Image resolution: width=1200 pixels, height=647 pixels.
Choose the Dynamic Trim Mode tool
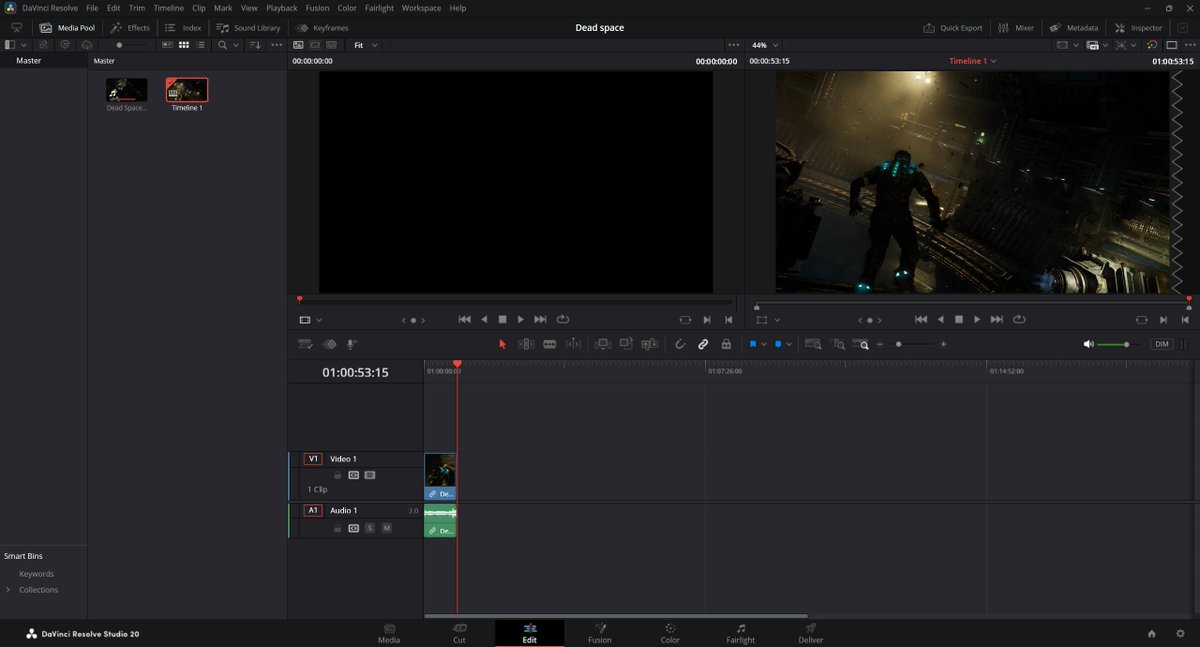pos(573,344)
